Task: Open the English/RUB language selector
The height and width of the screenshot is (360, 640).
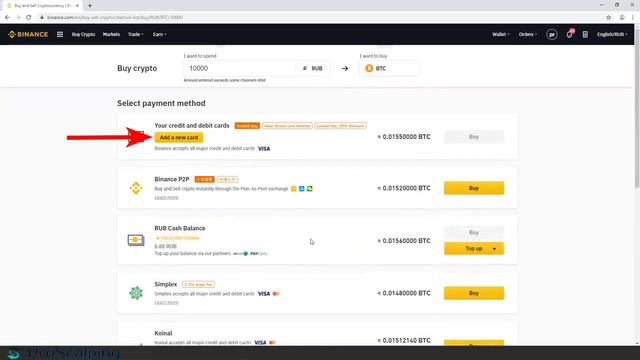Action: [x=612, y=35]
